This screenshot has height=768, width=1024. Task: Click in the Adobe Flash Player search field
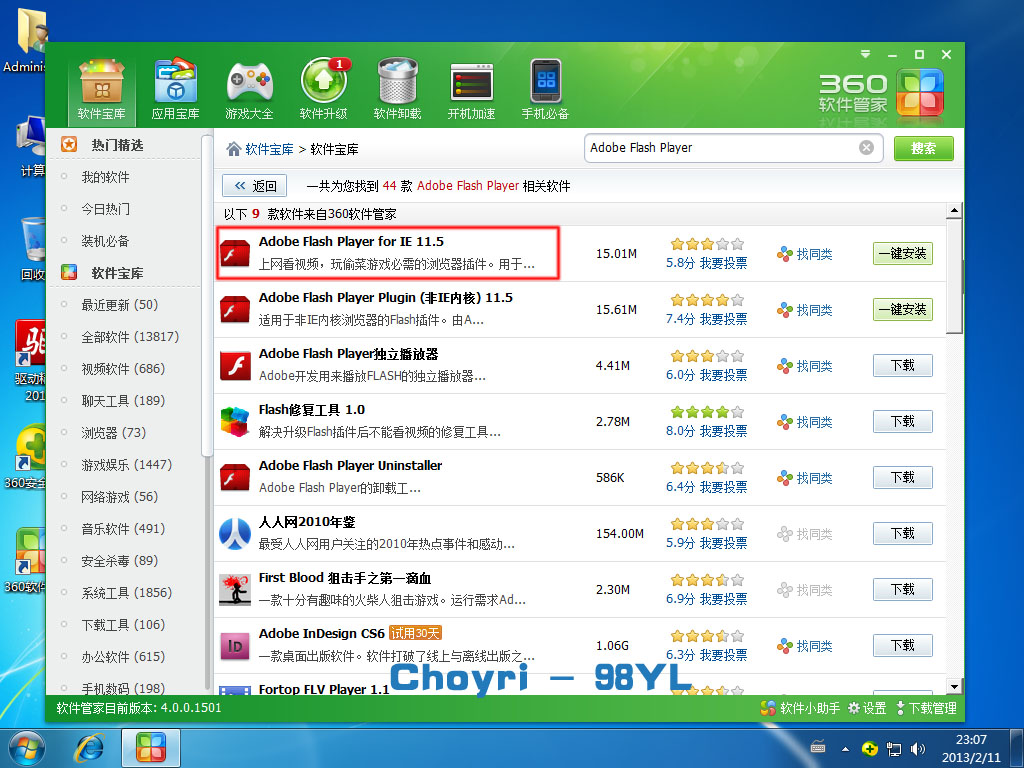click(x=720, y=148)
